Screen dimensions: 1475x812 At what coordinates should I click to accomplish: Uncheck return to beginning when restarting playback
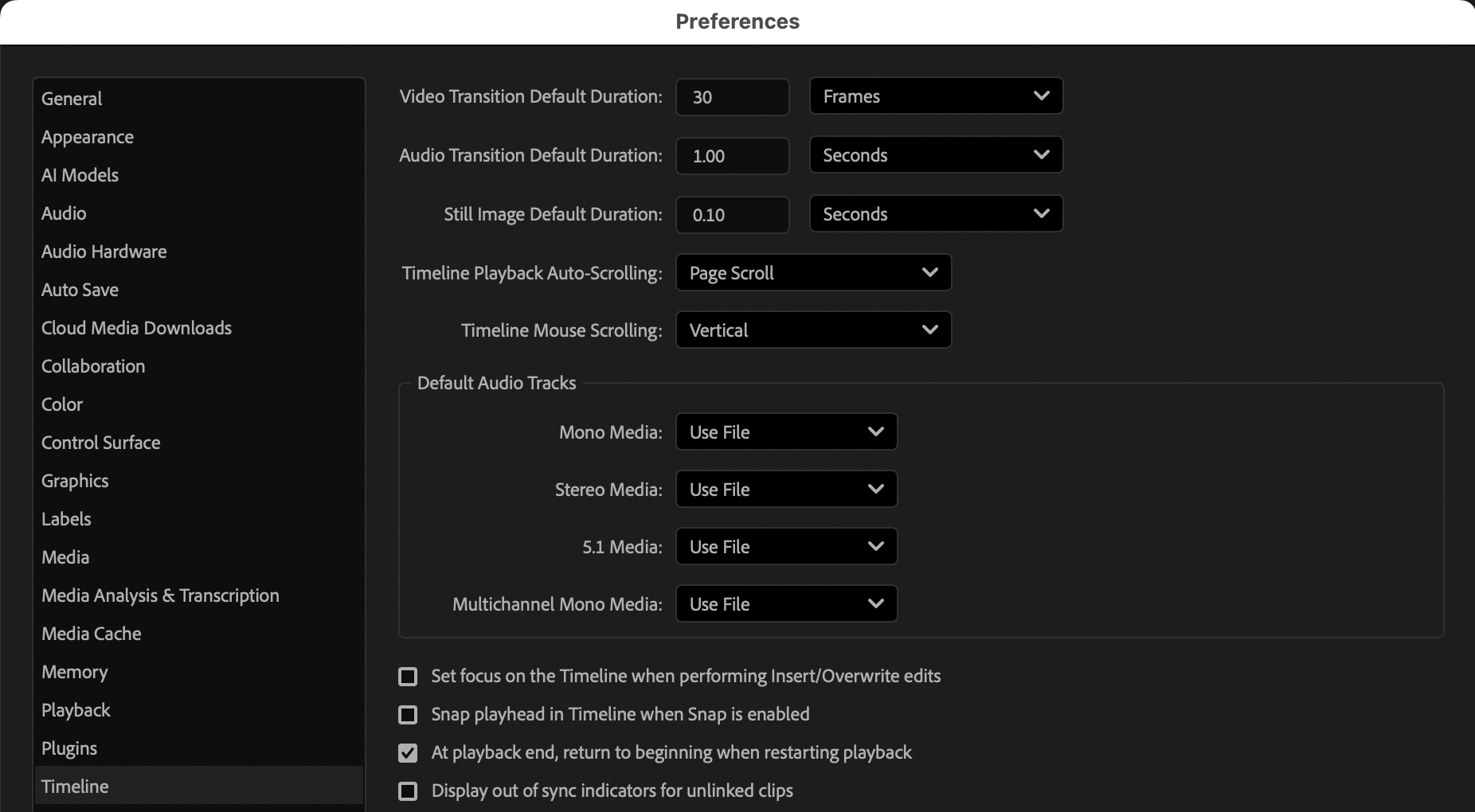[408, 753]
